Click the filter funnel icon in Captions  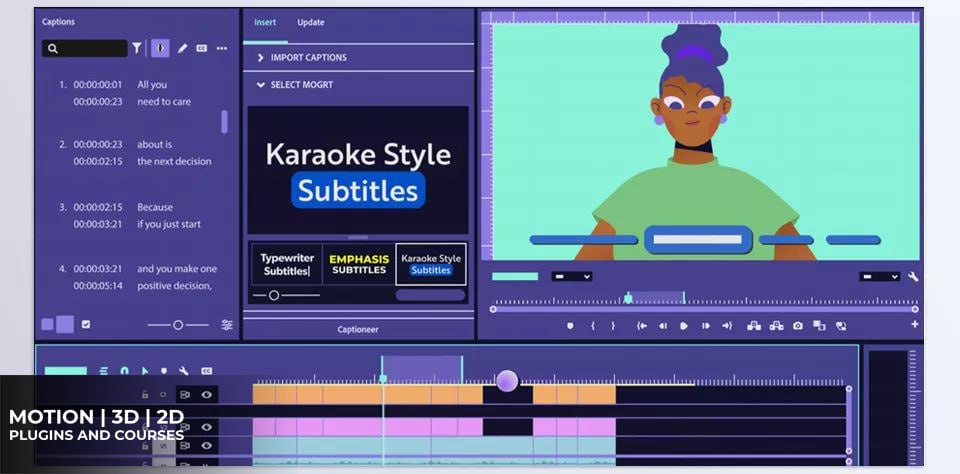point(137,48)
